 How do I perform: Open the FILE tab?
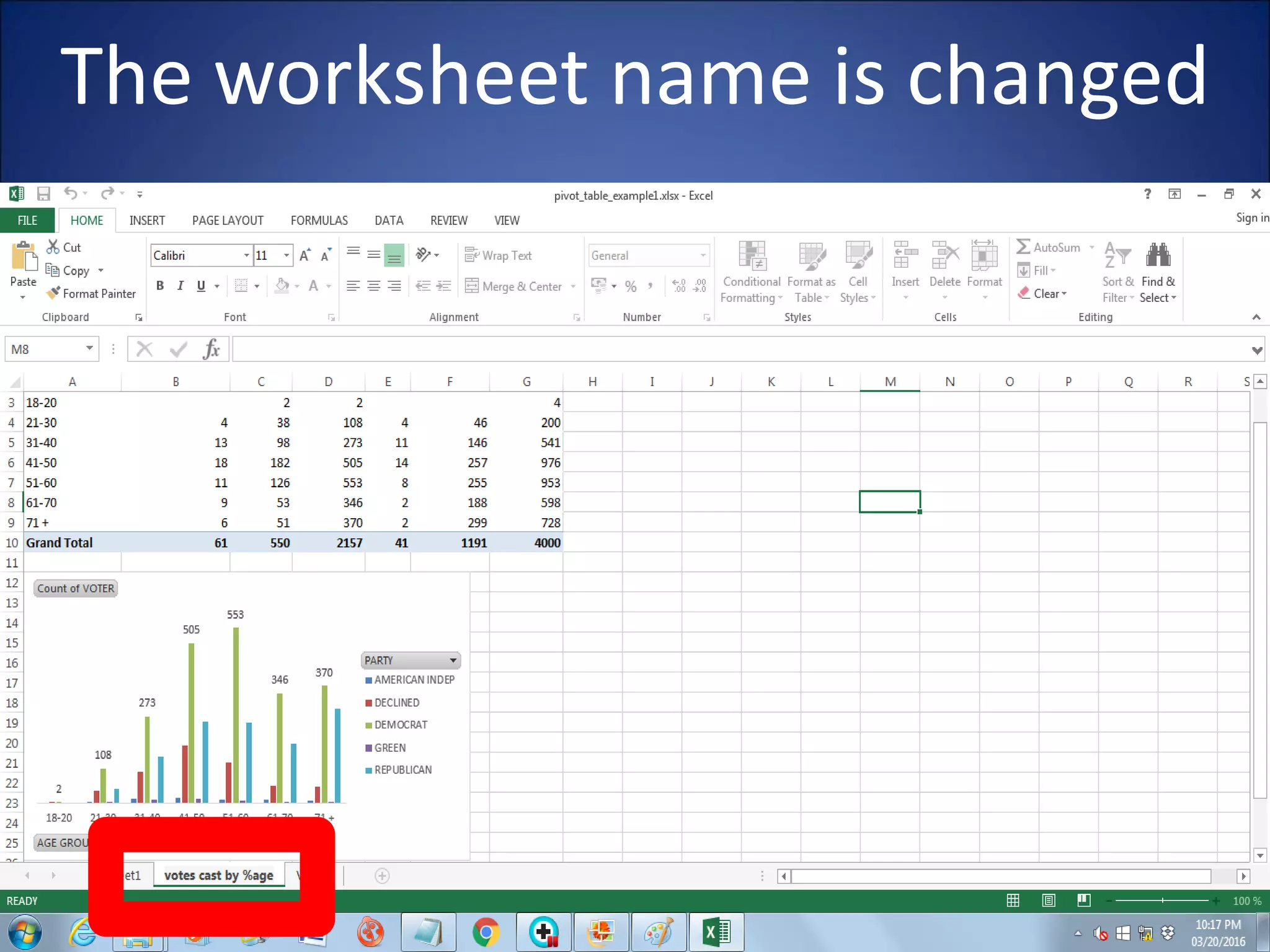[27, 221]
